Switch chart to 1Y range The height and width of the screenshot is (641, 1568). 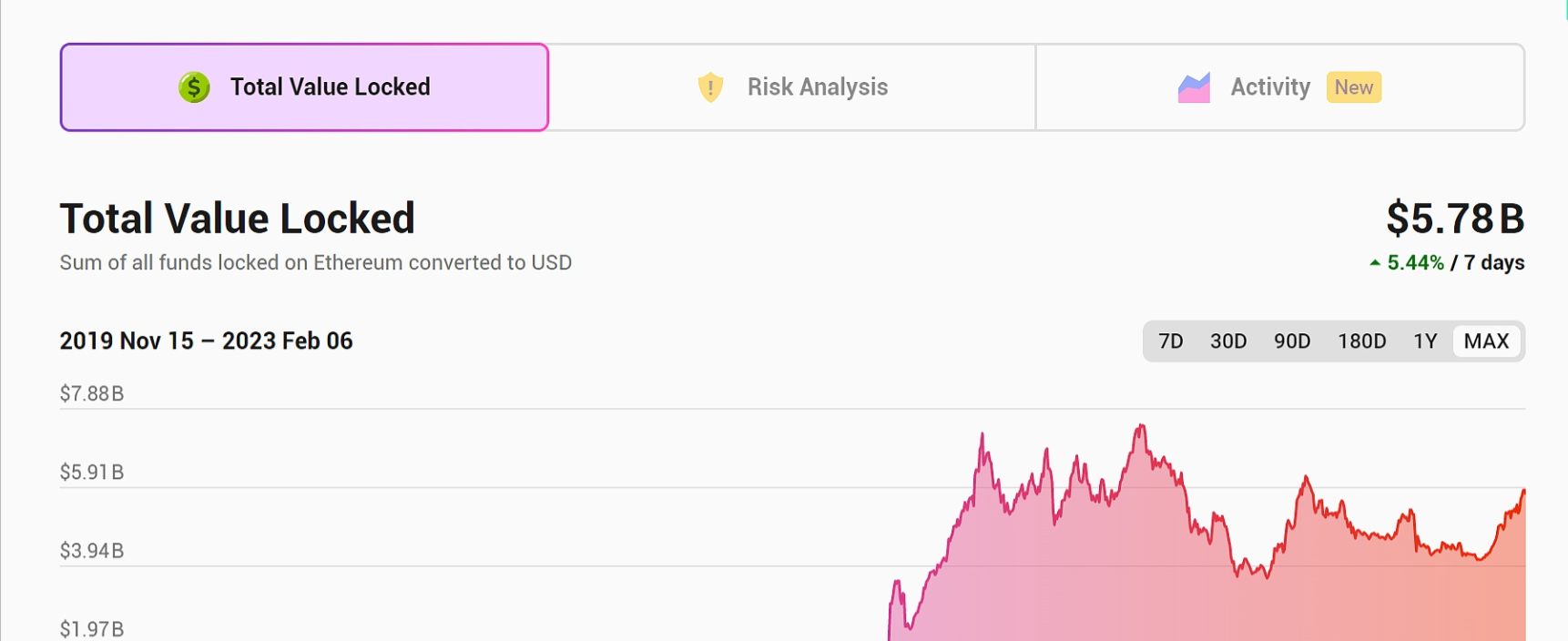1425,341
